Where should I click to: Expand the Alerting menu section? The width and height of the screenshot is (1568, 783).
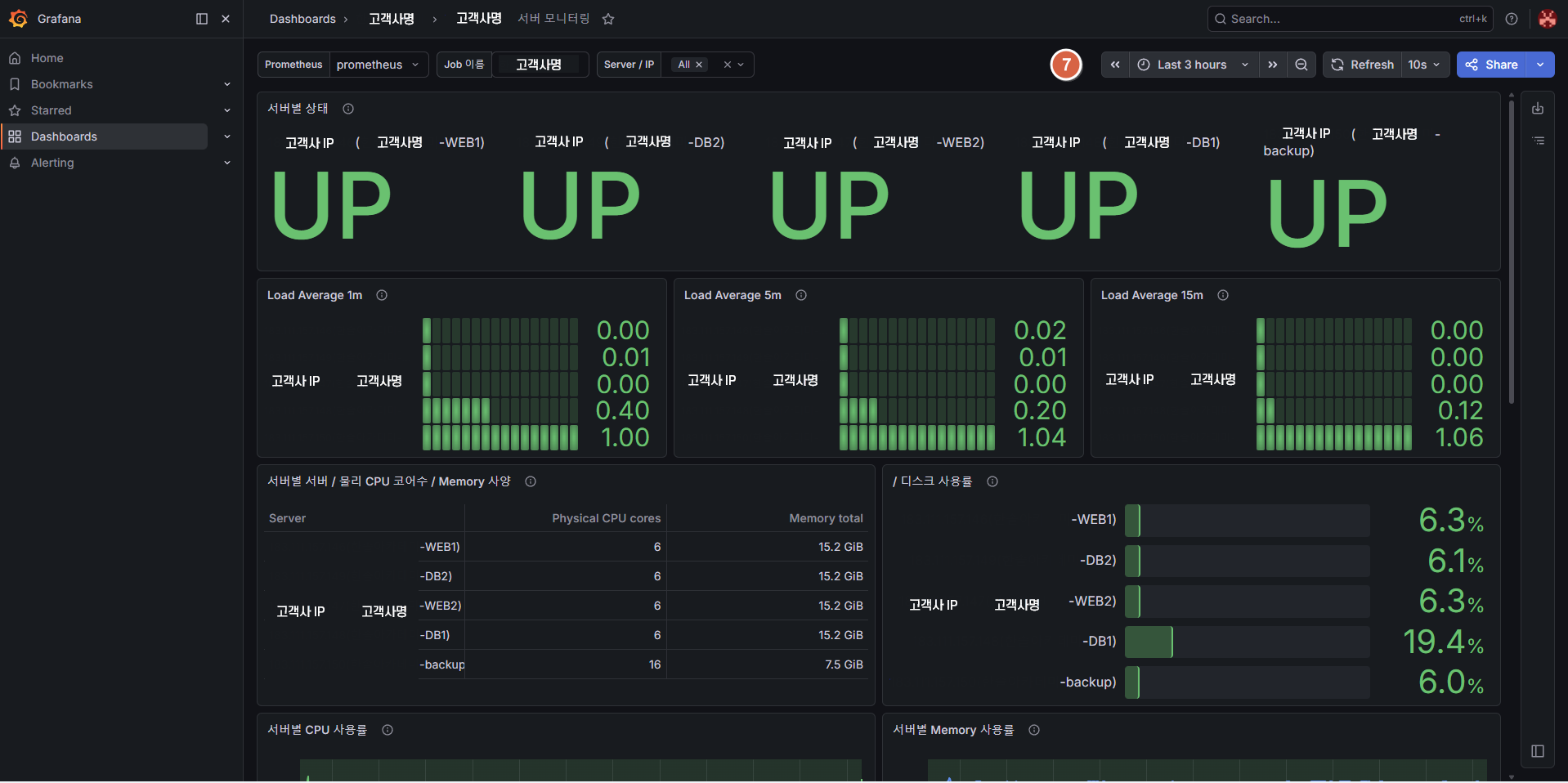coord(227,163)
